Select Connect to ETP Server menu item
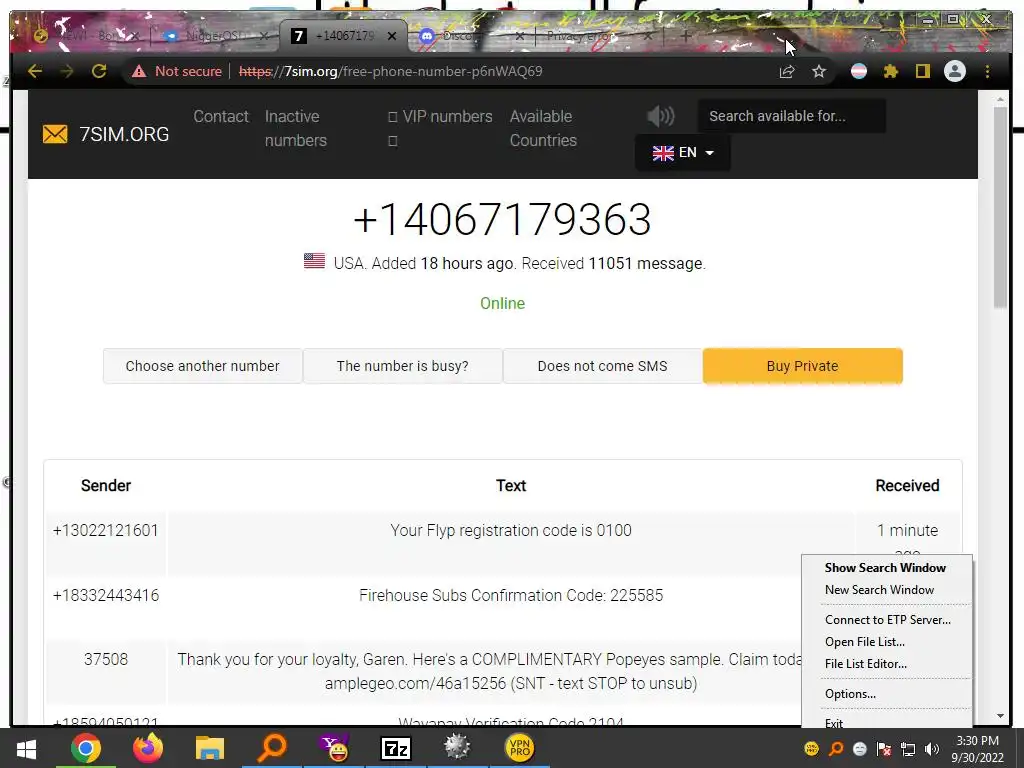This screenshot has height=768, width=1024. (888, 620)
